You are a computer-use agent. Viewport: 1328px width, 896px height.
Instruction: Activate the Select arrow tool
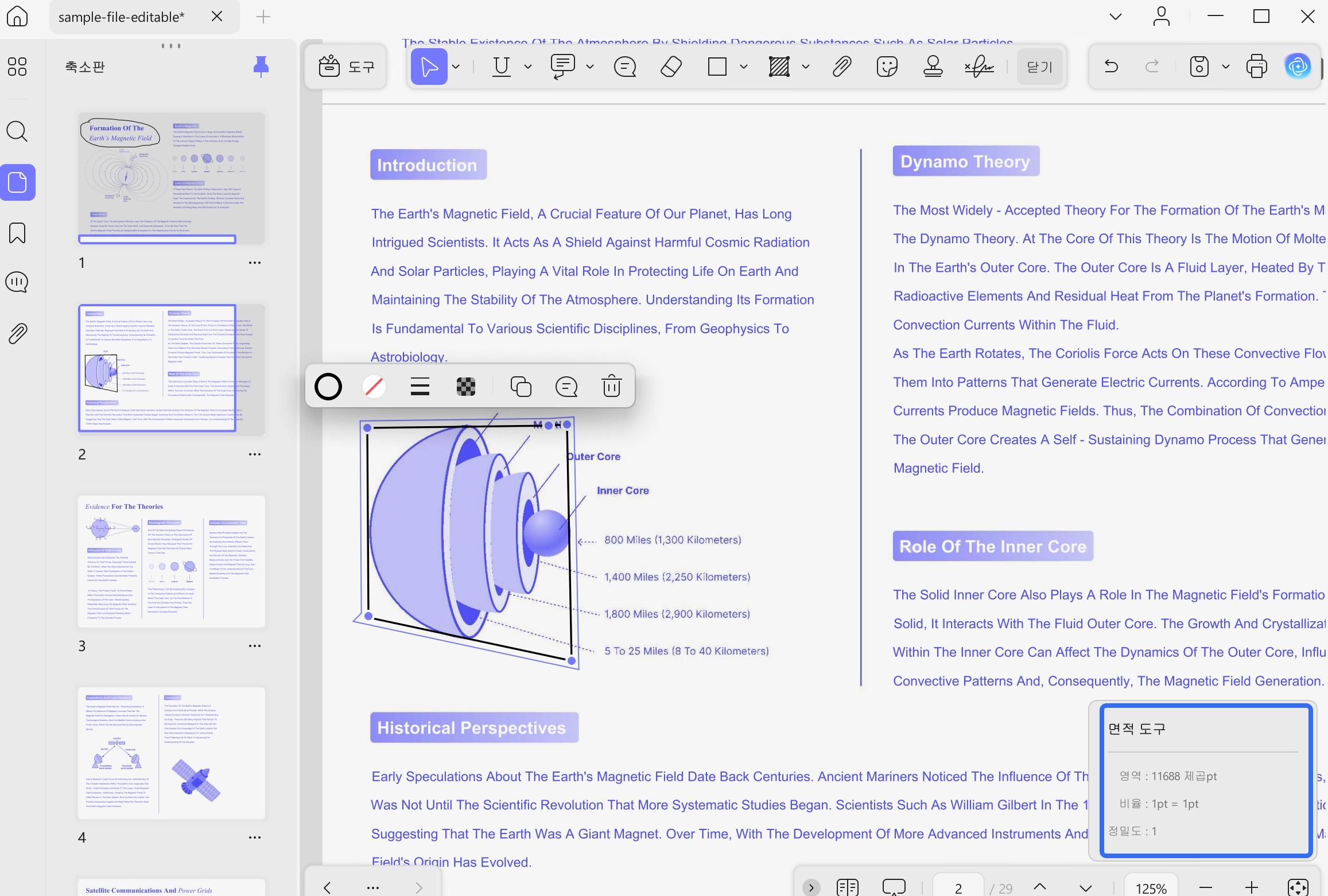429,67
